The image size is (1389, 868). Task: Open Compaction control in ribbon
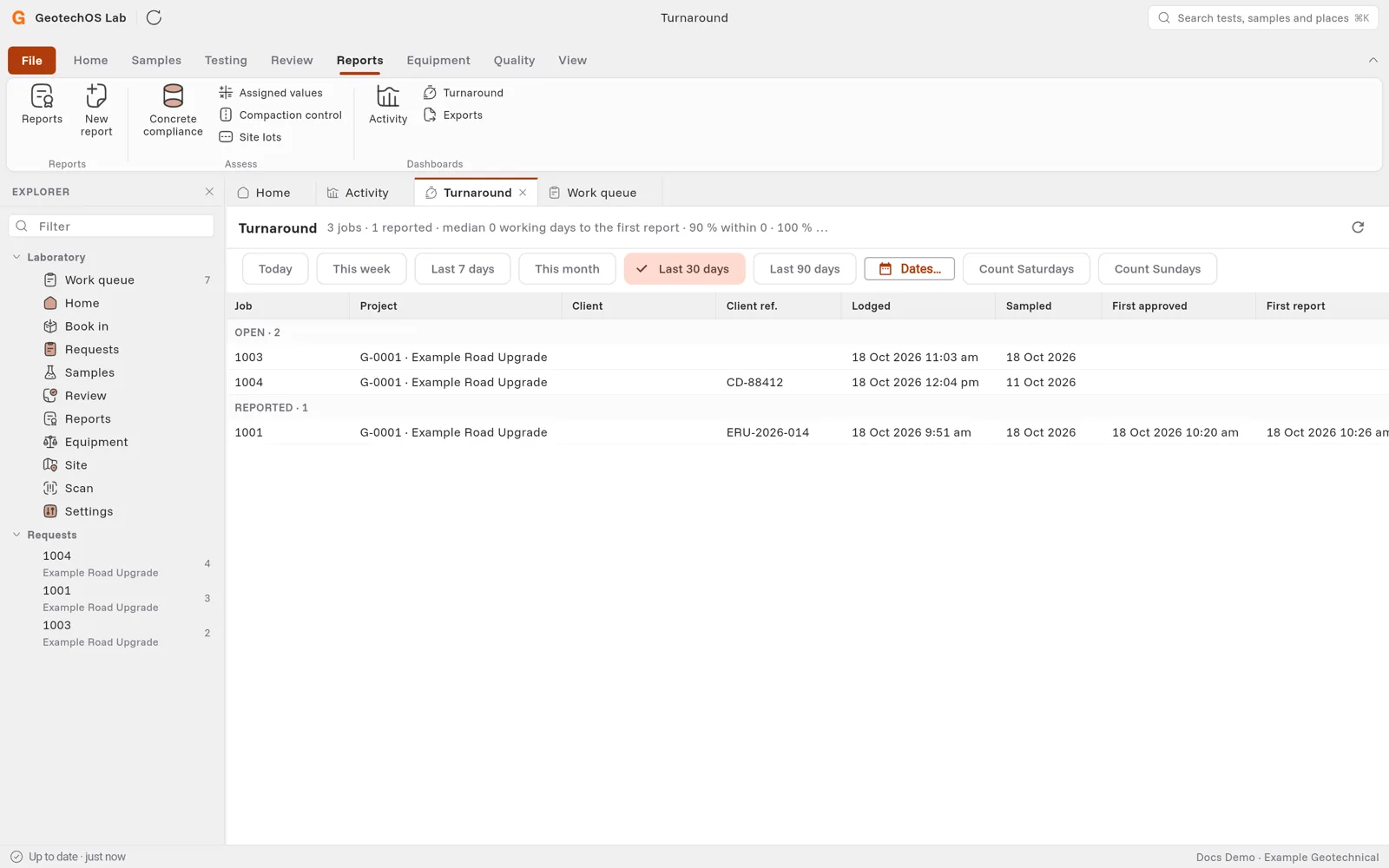pyautogui.click(x=280, y=115)
